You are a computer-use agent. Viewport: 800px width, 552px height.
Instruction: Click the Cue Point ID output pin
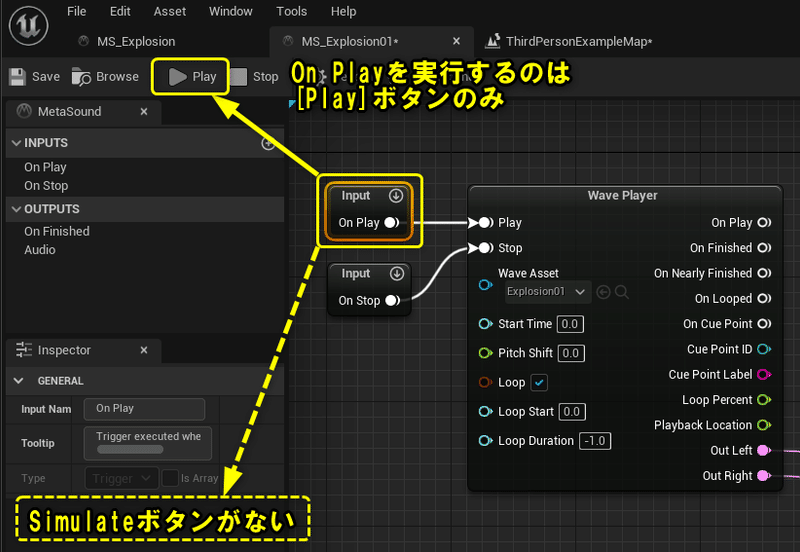[764, 349]
